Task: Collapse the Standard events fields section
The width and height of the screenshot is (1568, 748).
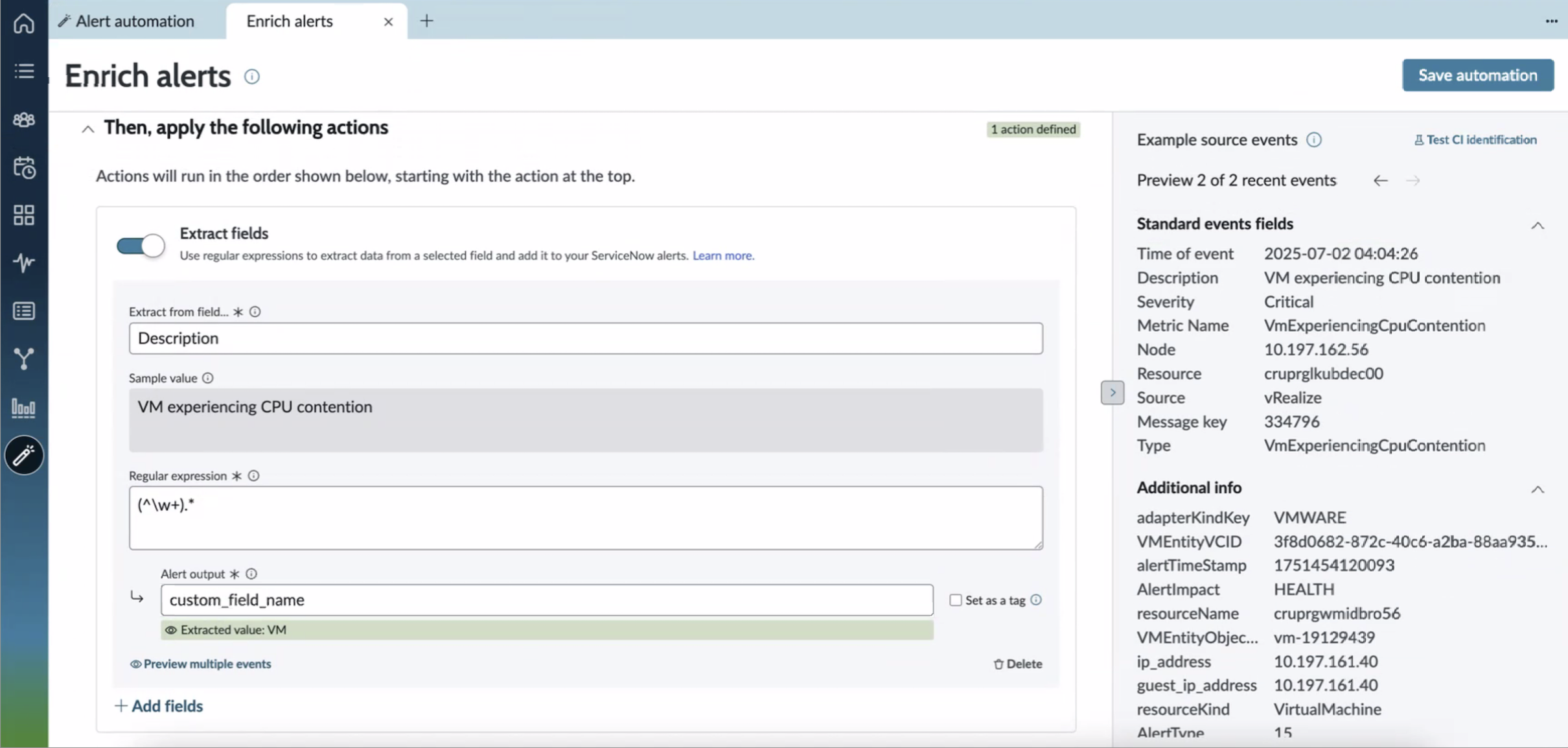Action: pos(1538,226)
